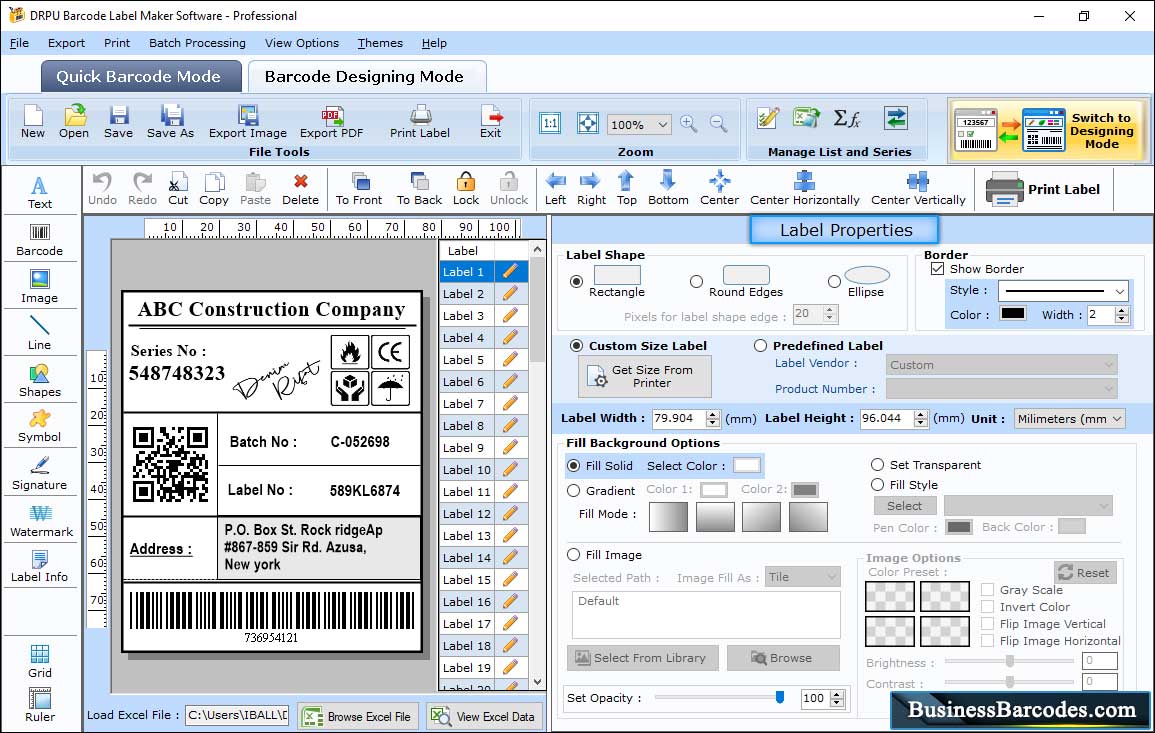Open the File menu
The height and width of the screenshot is (733, 1155).
19,43
